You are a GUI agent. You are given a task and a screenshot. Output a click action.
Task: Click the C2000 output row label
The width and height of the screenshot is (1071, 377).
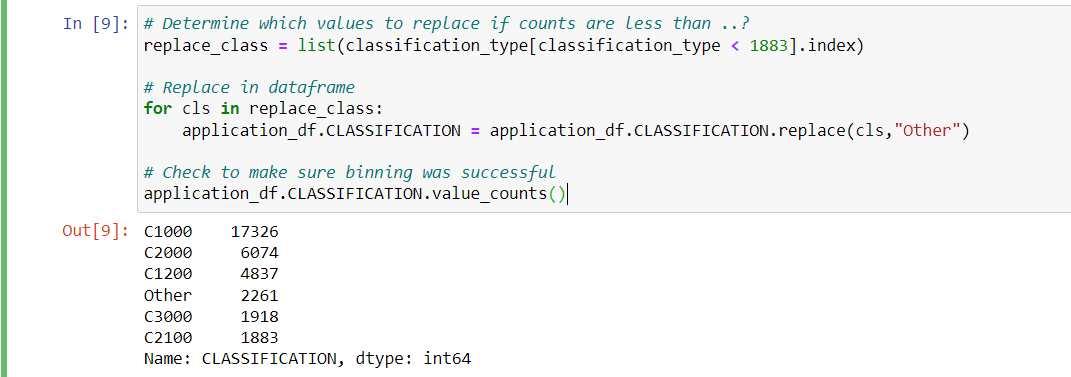click(x=168, y=253)
